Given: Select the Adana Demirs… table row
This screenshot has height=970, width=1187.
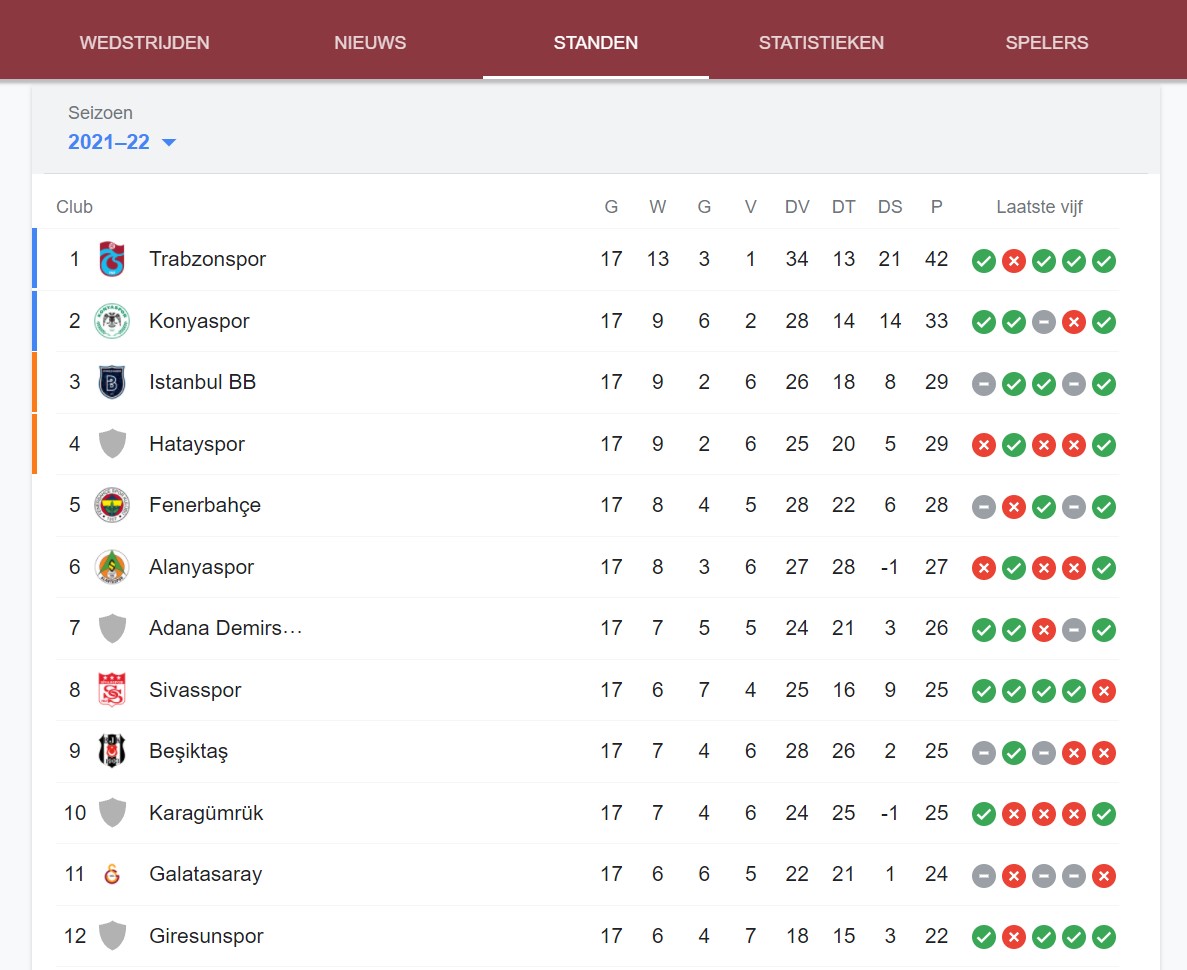Looking at the screenshot, I should click(x=587, y=628).
